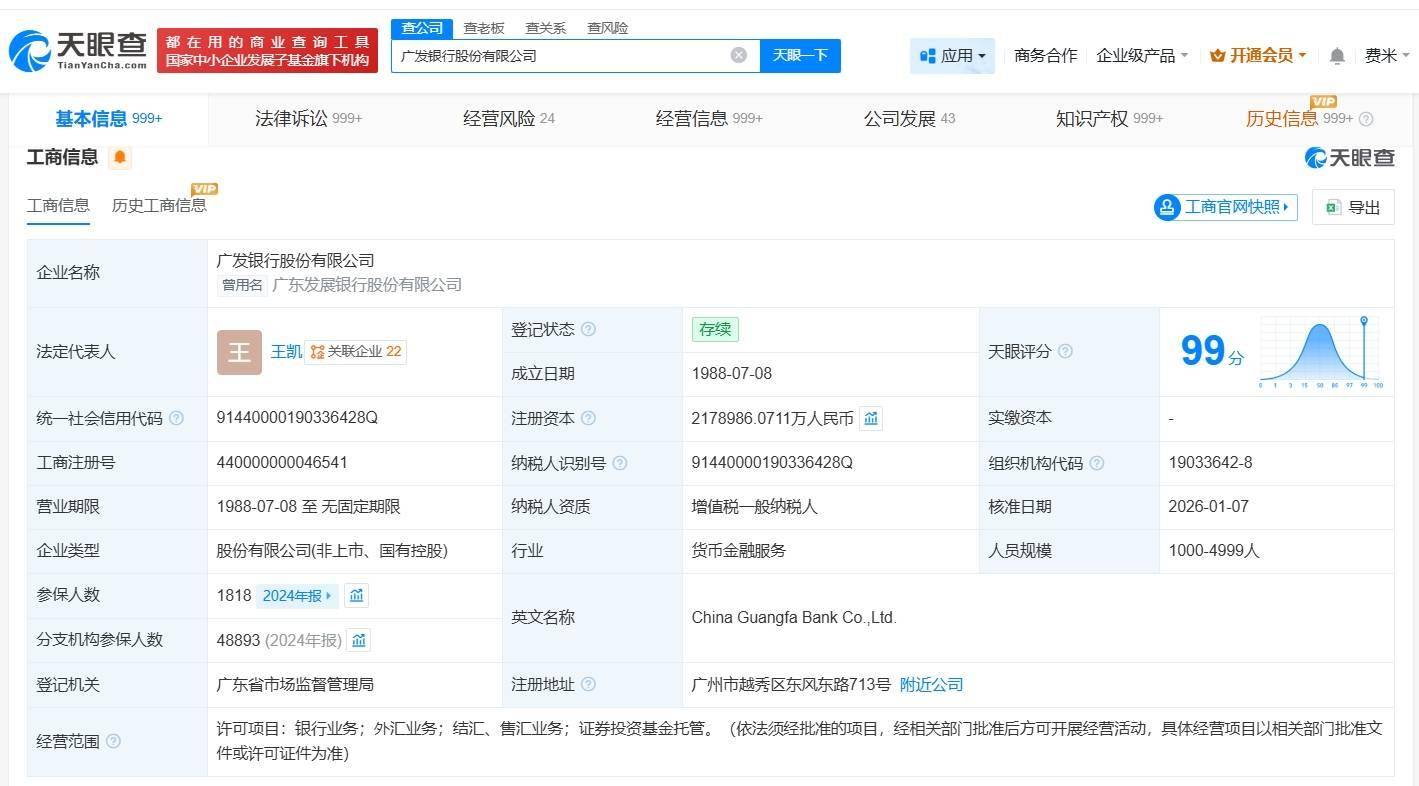Open the 应用 dropdown menu

(x=952, y=56)
